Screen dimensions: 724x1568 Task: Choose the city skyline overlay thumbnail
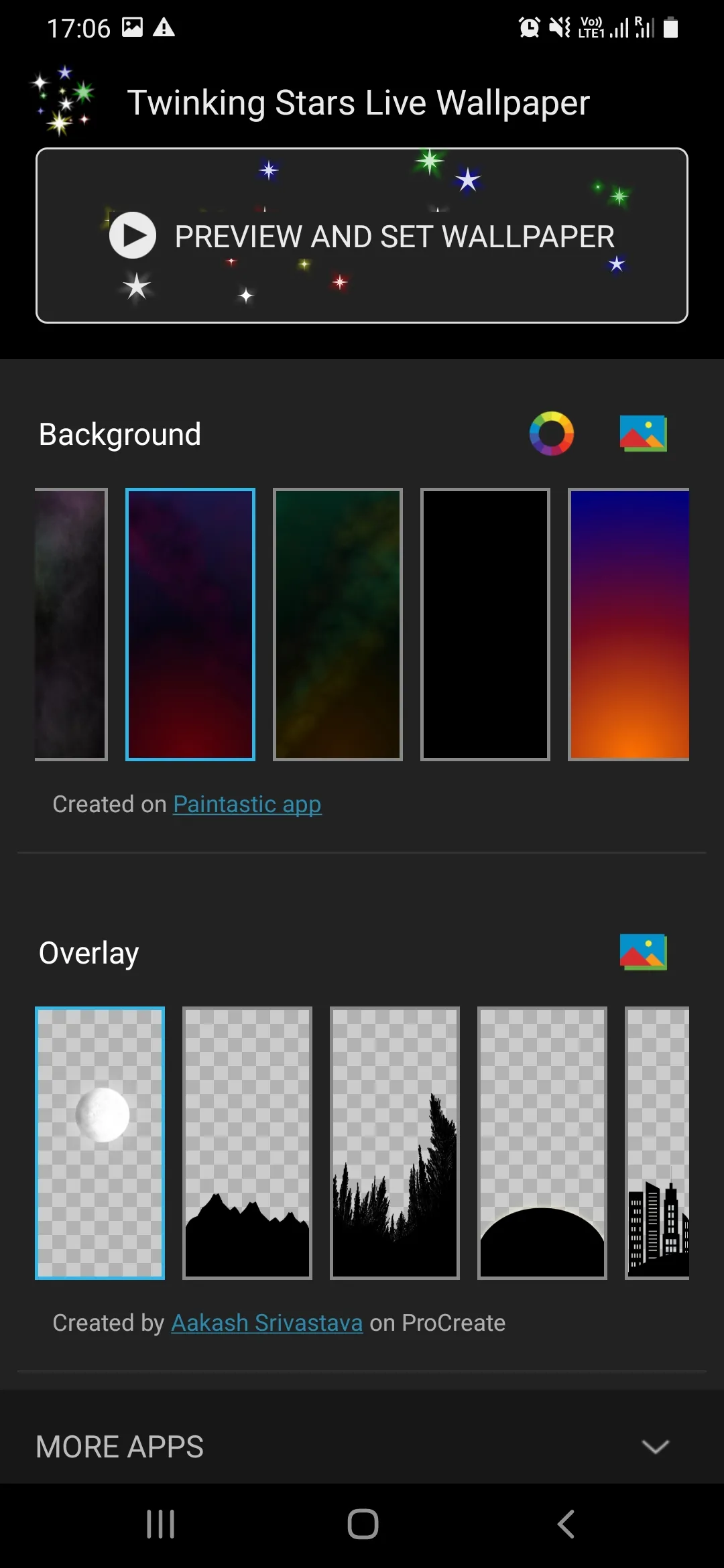pyautogui.click(x=657, y=1143)
